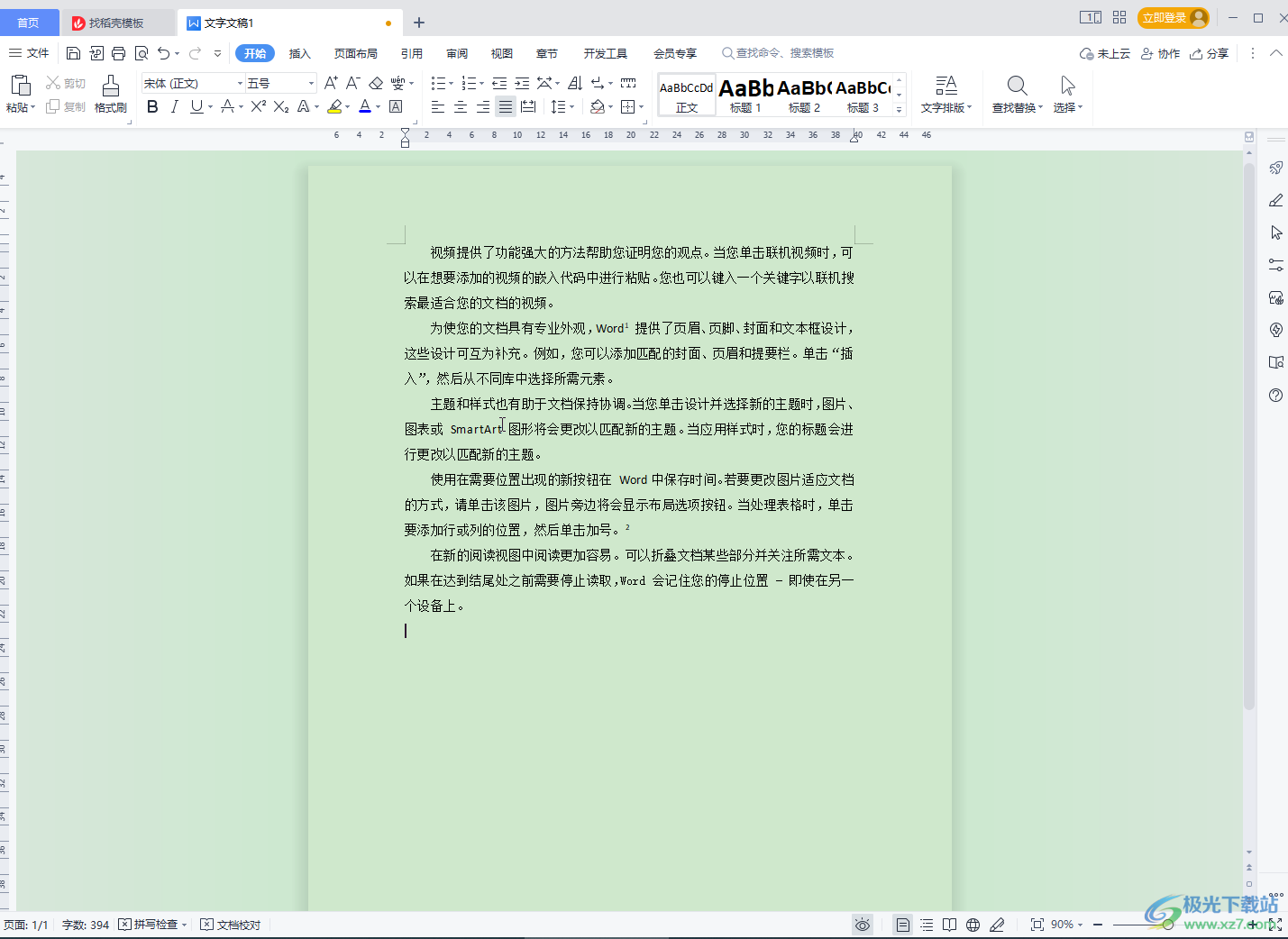The width and height of the screenshot is (1288, 939).
Task: Decrease font size with A- icon
Action: (x=353, y=83)
